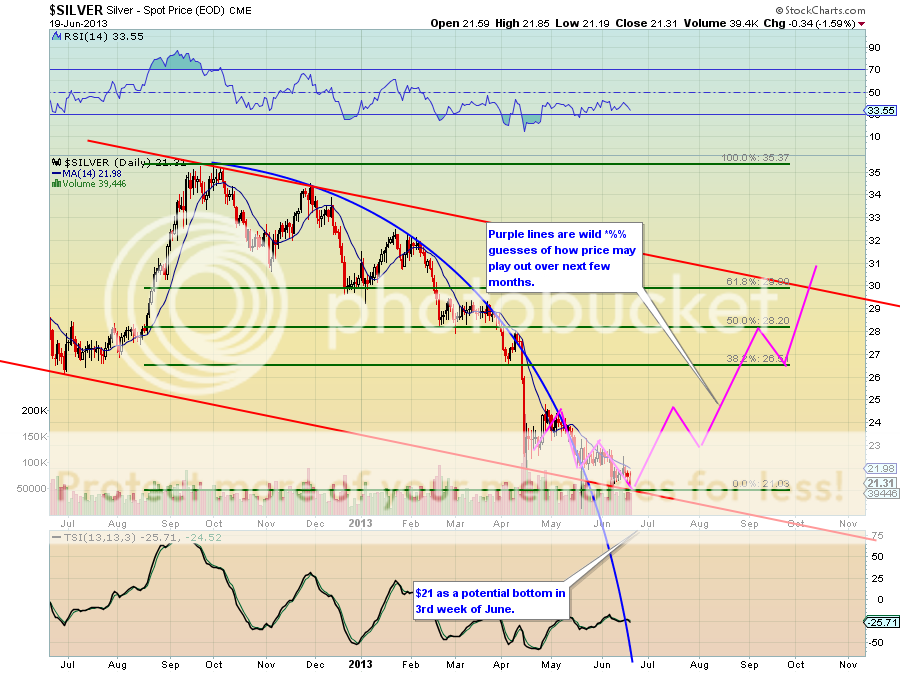900x673 pixels.
Task: Click the green Volume legend bar icon
Action: [x=56, y=183]
